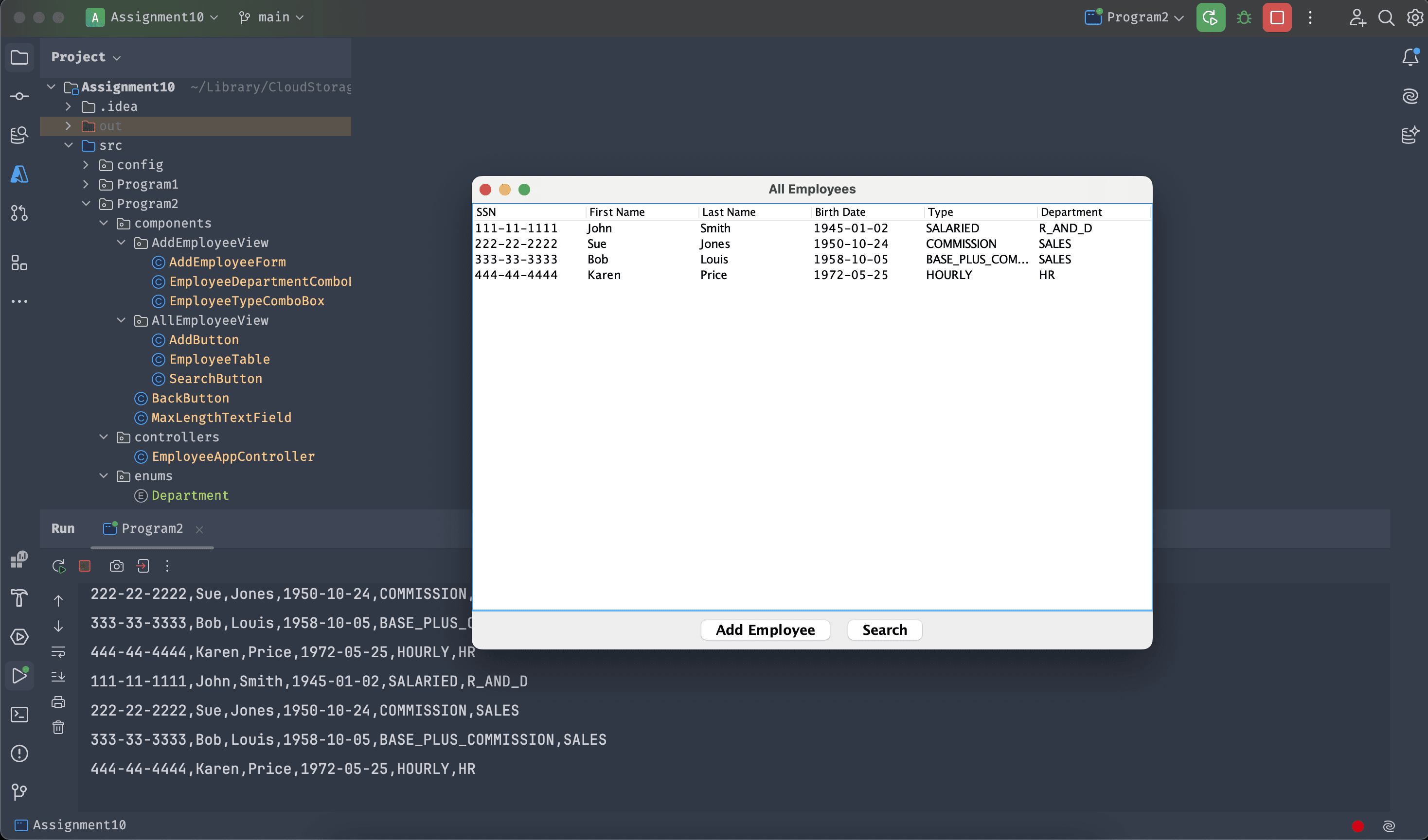This screenshot has width=1428, height=840.
Task: Open IDE settings gear icon
Action: [1414, 17]
